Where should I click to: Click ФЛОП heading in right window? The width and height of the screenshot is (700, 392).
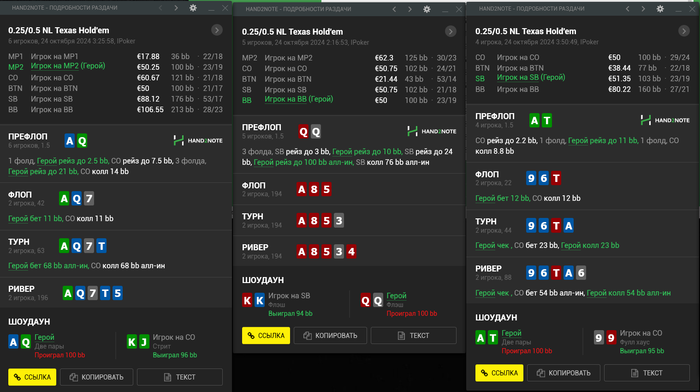[x=487, y=175]
